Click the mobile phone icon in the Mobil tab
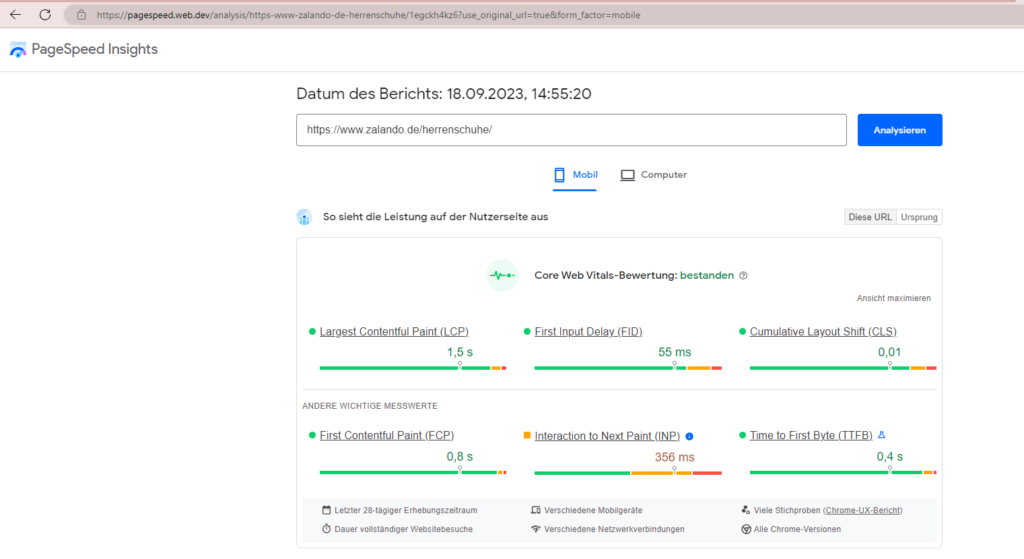Screen dimensions: 1024x559 (560, 175)
